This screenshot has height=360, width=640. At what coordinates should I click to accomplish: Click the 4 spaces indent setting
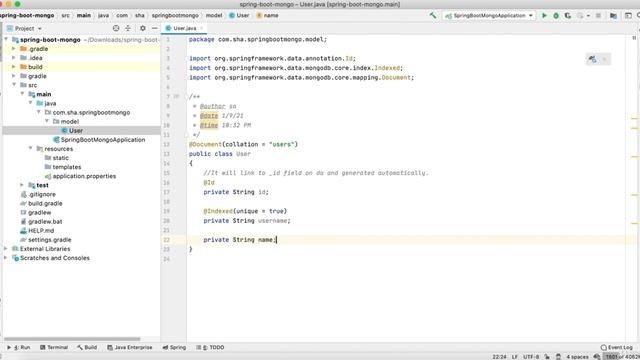click(x=577, y=357)
